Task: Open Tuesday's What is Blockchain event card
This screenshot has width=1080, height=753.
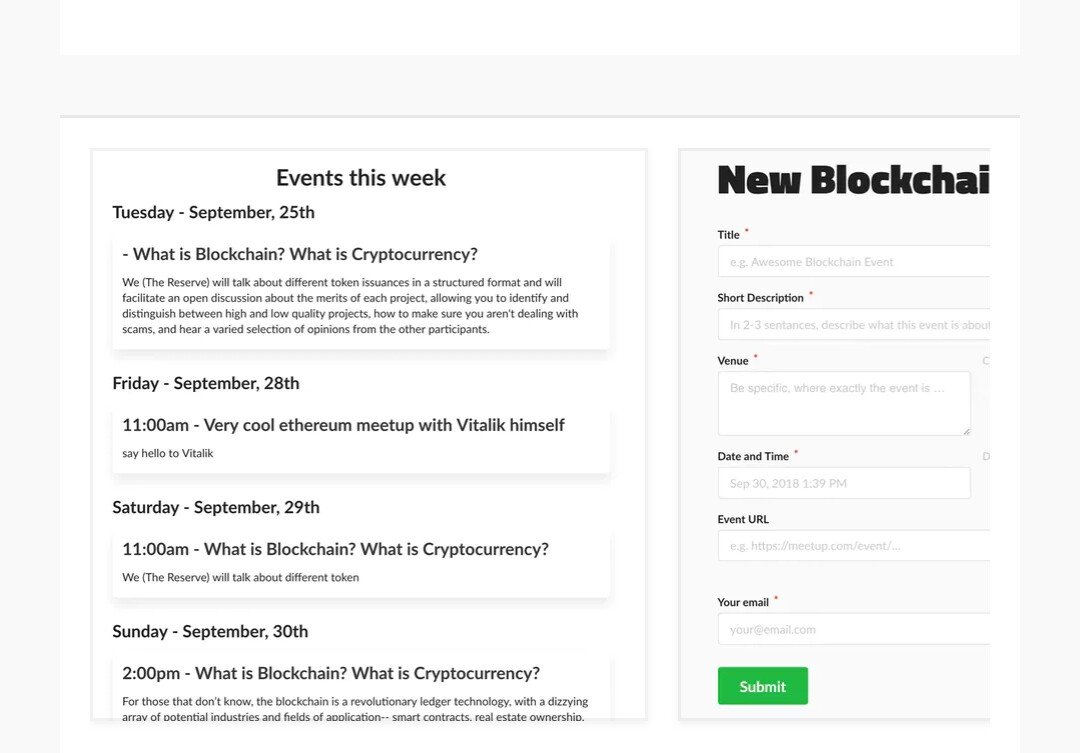Action: 361,294
